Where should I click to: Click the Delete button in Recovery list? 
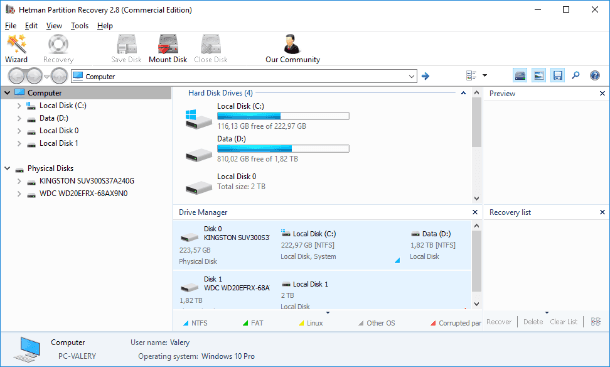click(x=533, y=321)
